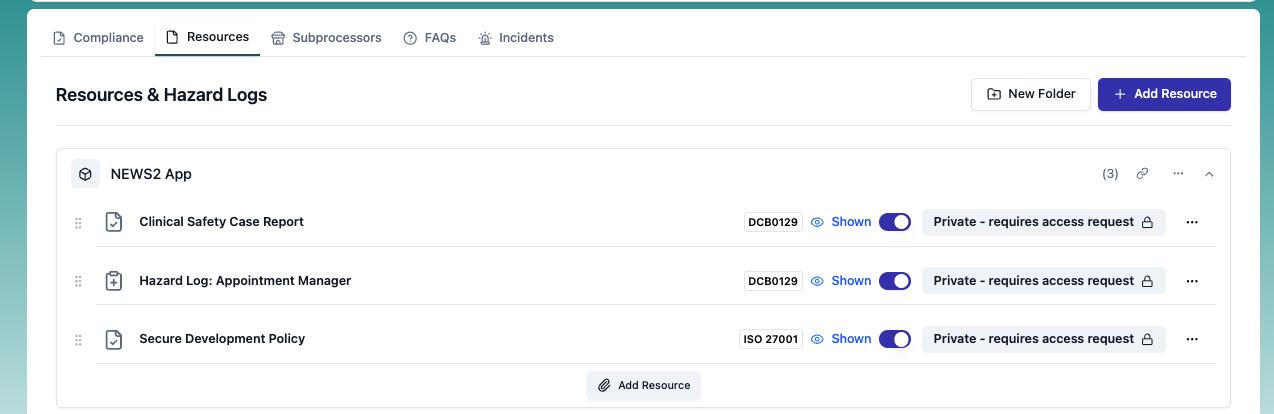Viewport: 1274px width, 414px height.
Task: Switch to the Compliance tab
Action: tap(98, 38)
